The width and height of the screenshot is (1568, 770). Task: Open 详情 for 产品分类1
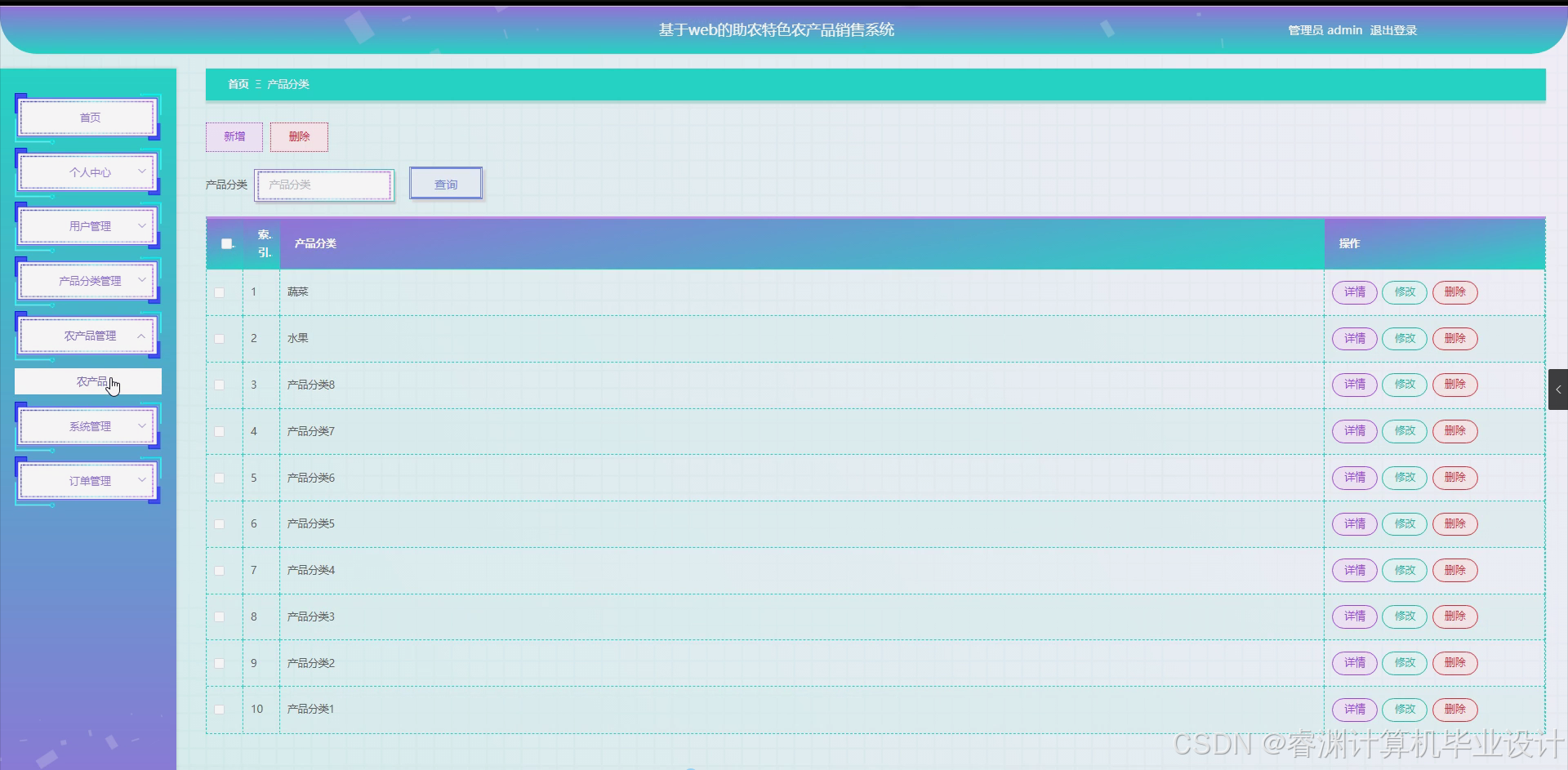[x=1355, y=710]
